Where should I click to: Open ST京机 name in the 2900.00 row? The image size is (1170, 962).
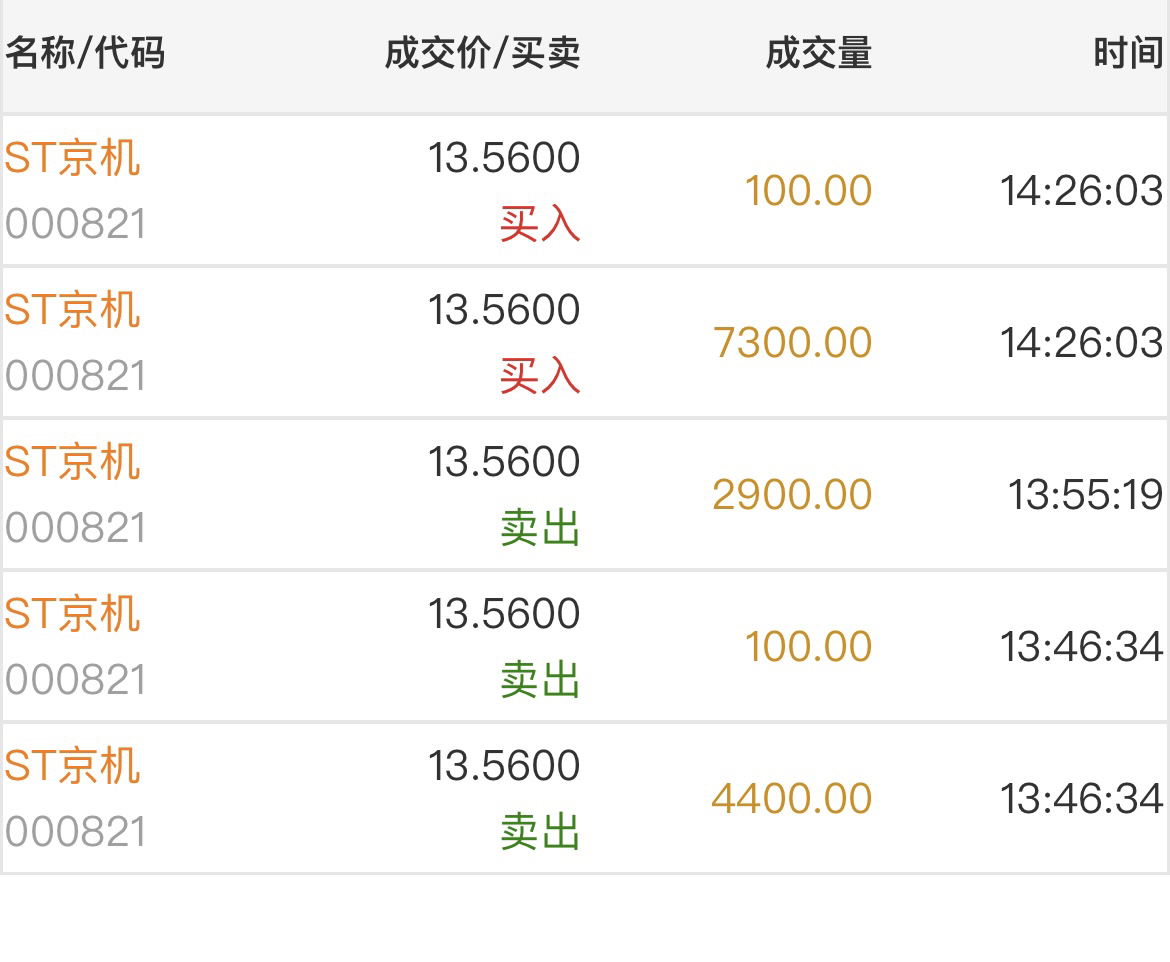[72, 462]
